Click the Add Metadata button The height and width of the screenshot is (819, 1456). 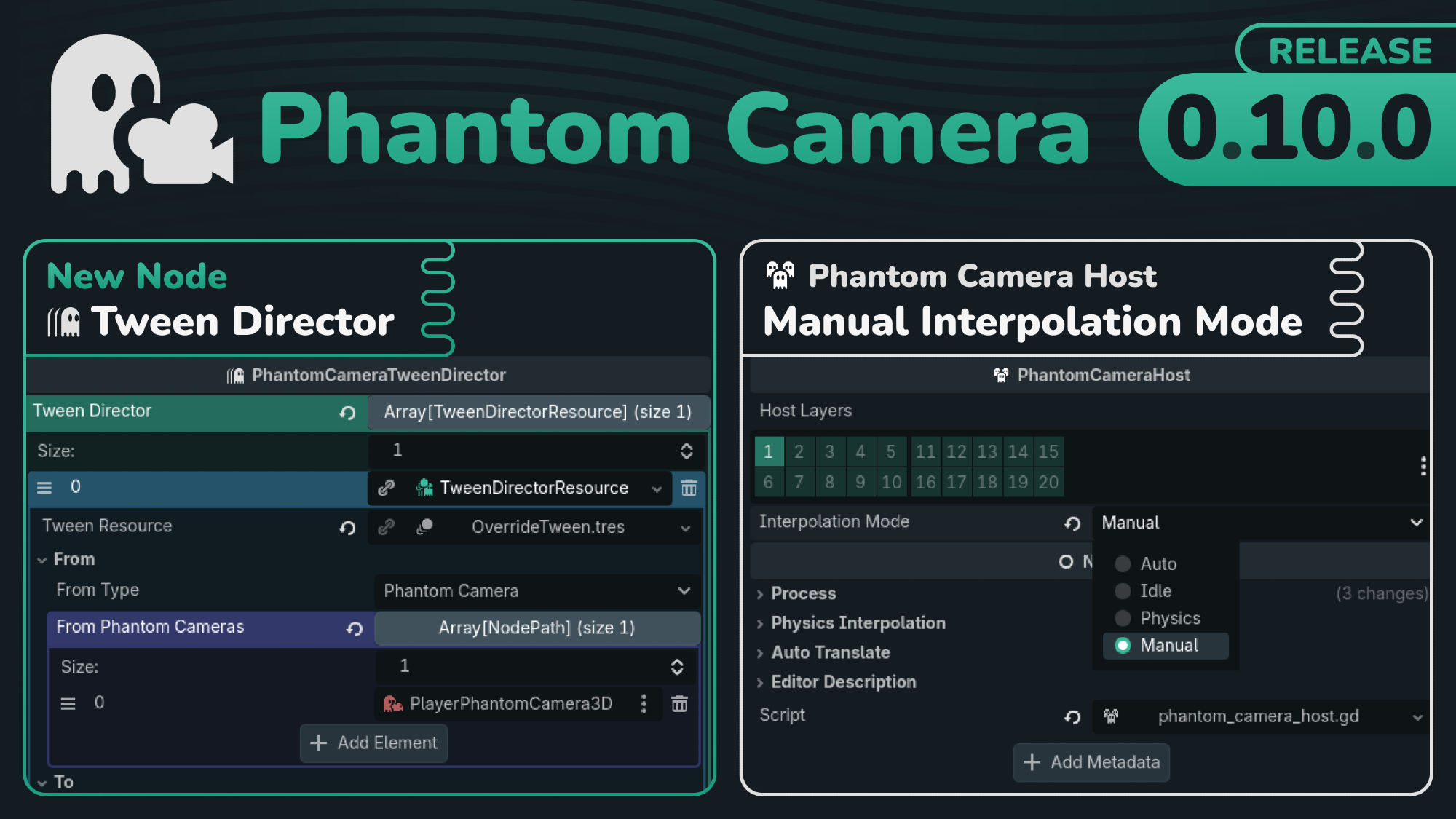coord(1091,762)
